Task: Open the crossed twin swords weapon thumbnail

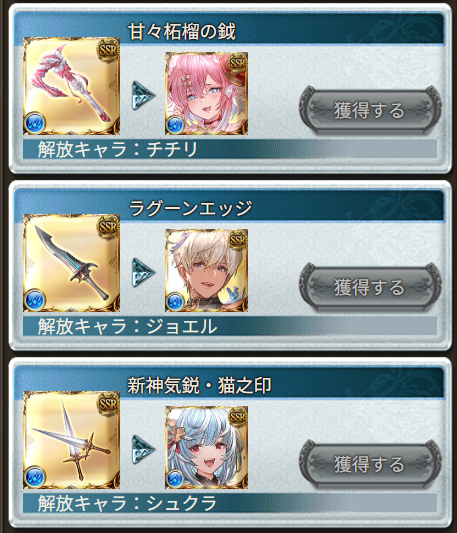Action: click(71, 440)
